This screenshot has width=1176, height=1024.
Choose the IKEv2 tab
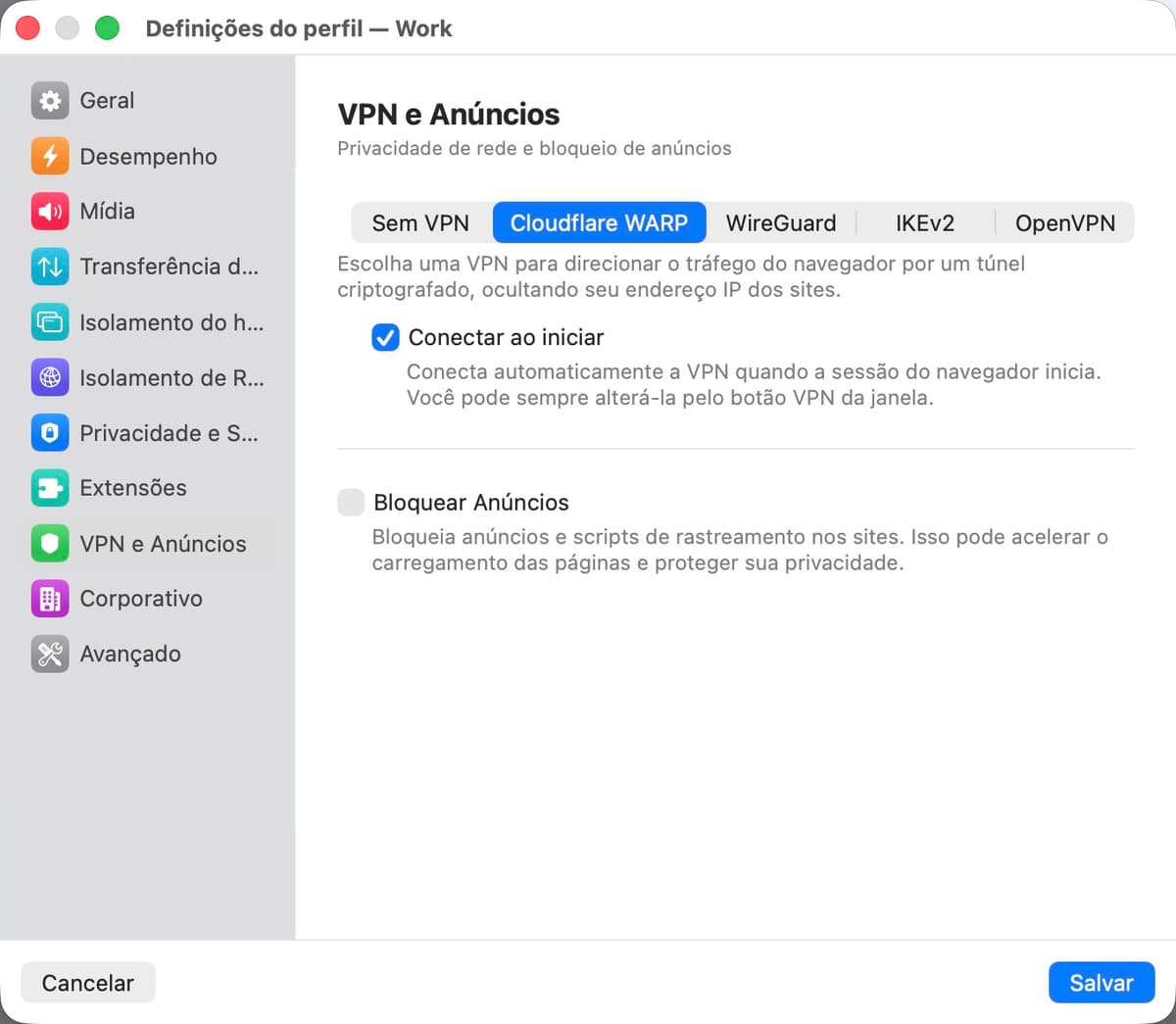pos(924,222)
